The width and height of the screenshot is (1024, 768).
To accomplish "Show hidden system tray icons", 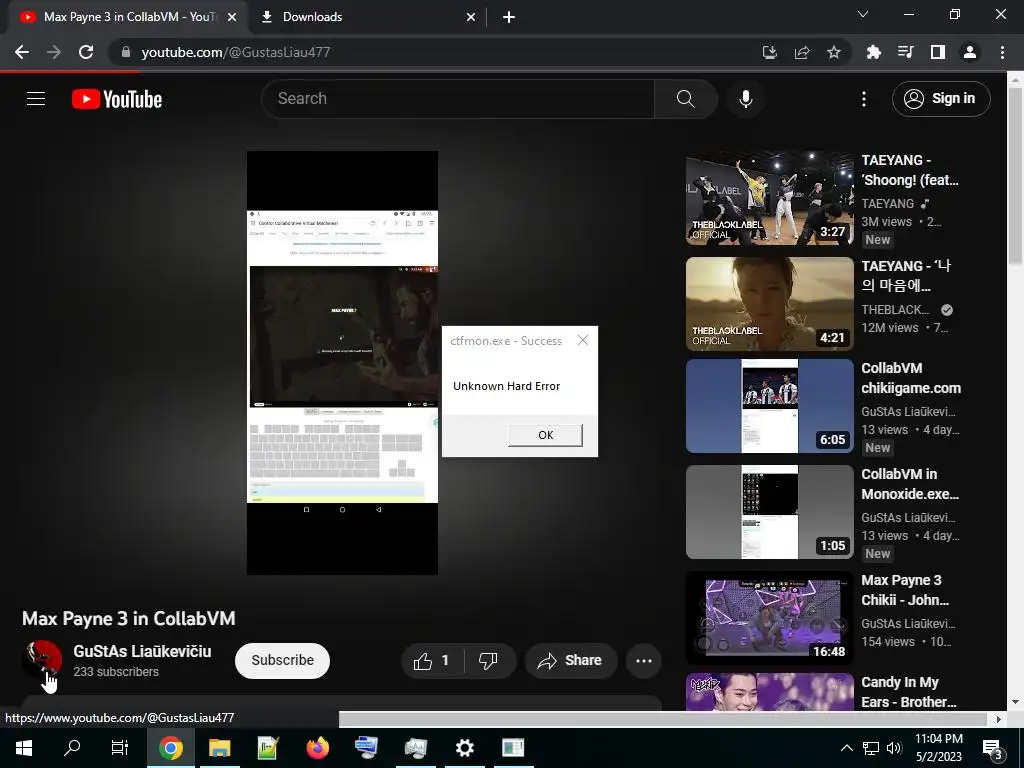I will coord(846,748).
